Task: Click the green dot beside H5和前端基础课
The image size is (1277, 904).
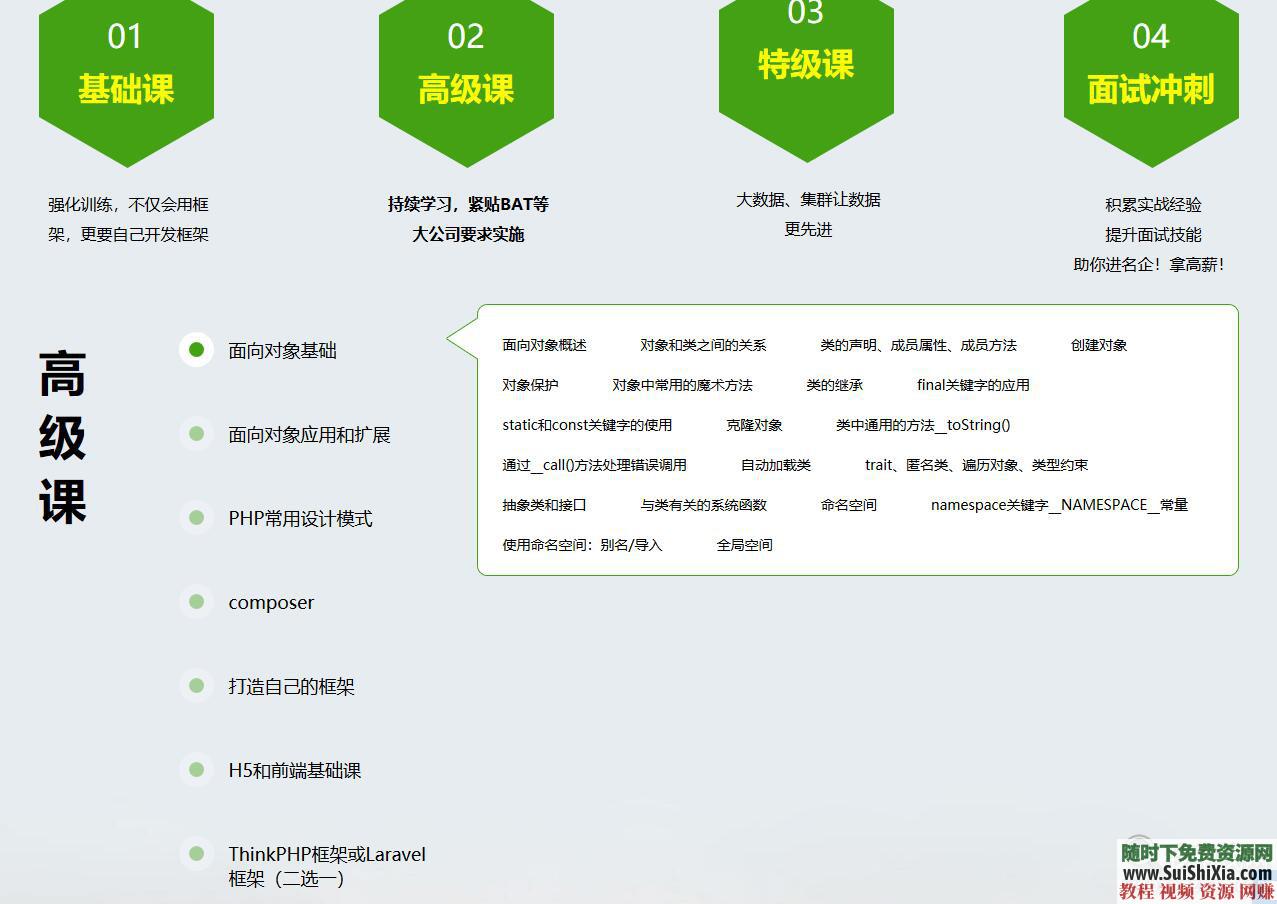Action: point(196,770)
